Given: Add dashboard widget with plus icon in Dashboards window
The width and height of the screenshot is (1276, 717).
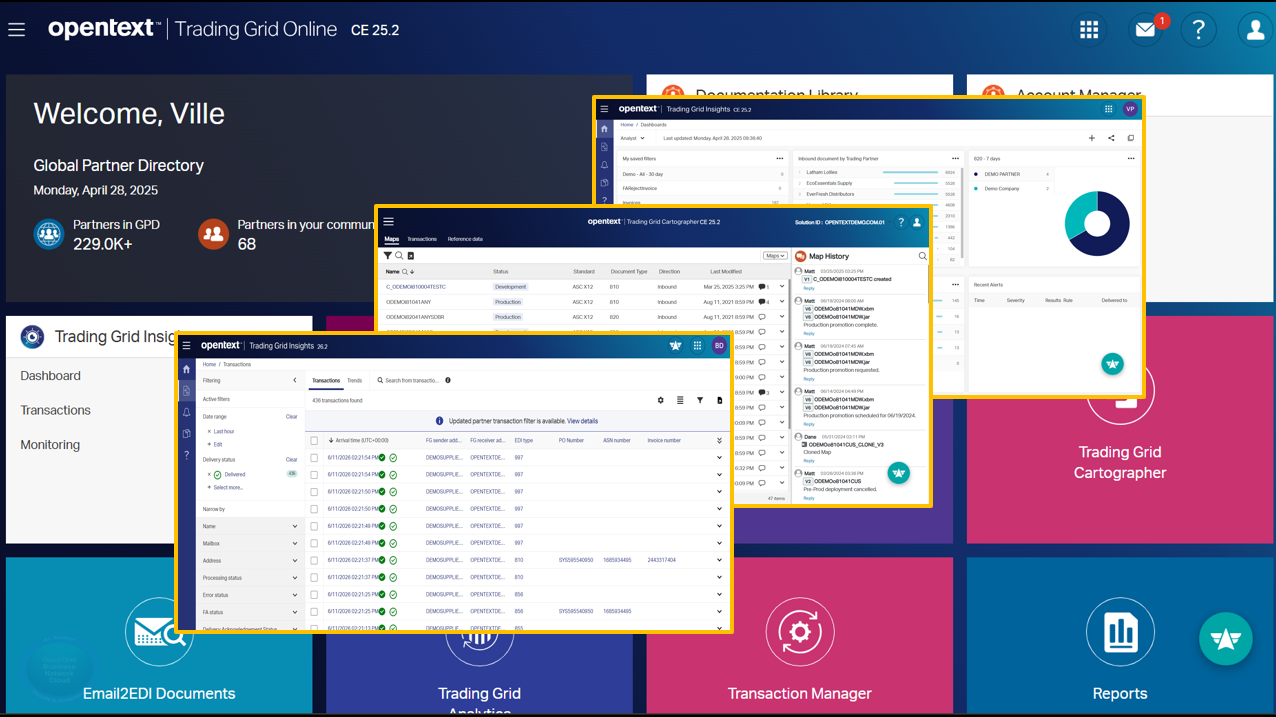Looking at the screenshot, I should point(1091,139).
